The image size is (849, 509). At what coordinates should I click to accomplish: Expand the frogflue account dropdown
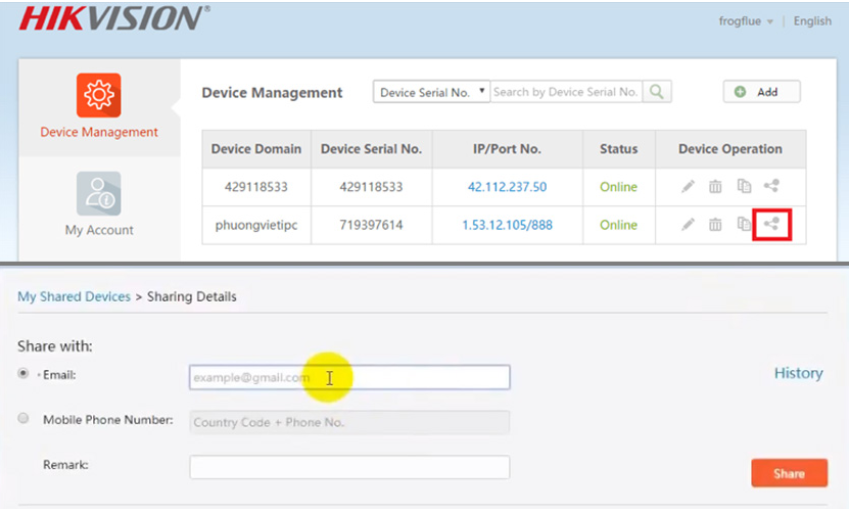click(746, 21)
